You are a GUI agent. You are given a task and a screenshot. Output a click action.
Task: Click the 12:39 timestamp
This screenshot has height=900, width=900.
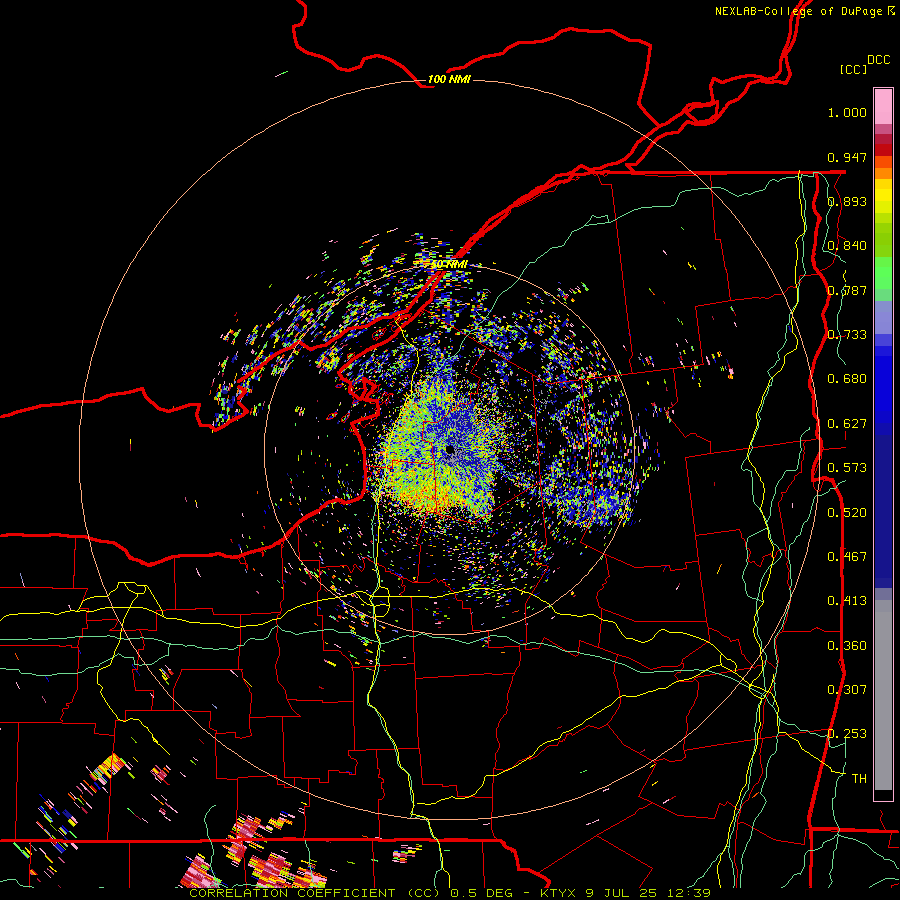pos(689,893)
